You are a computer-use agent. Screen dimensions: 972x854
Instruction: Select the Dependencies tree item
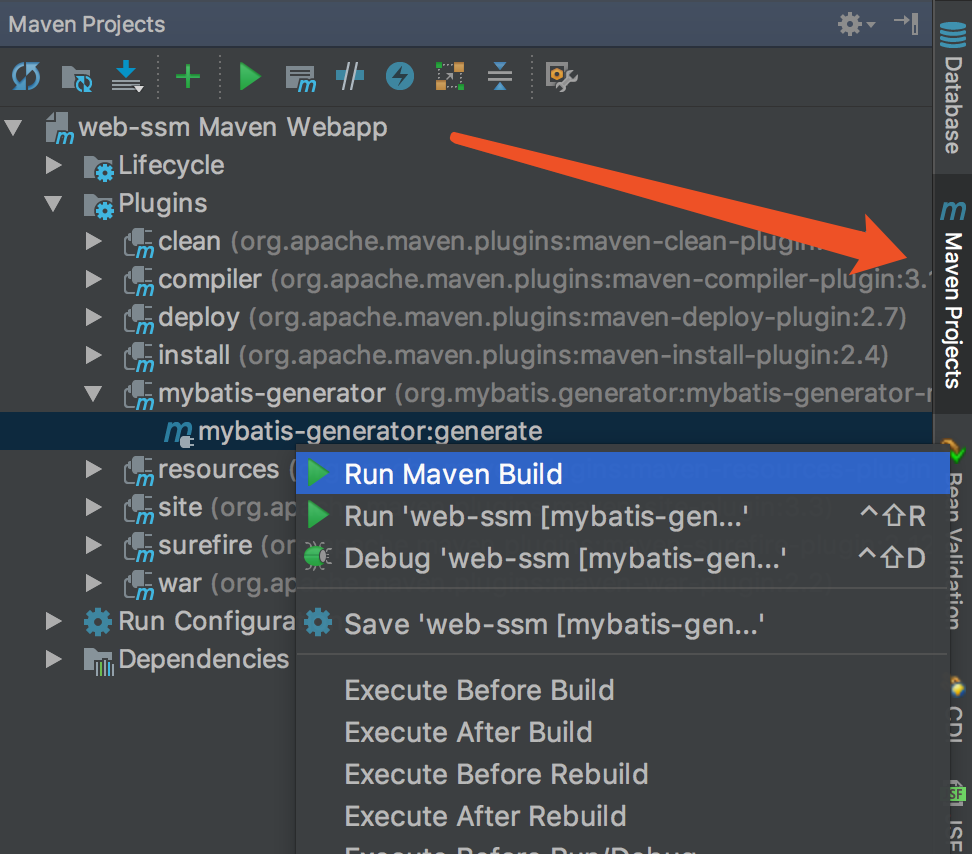(x=148, y=659)
